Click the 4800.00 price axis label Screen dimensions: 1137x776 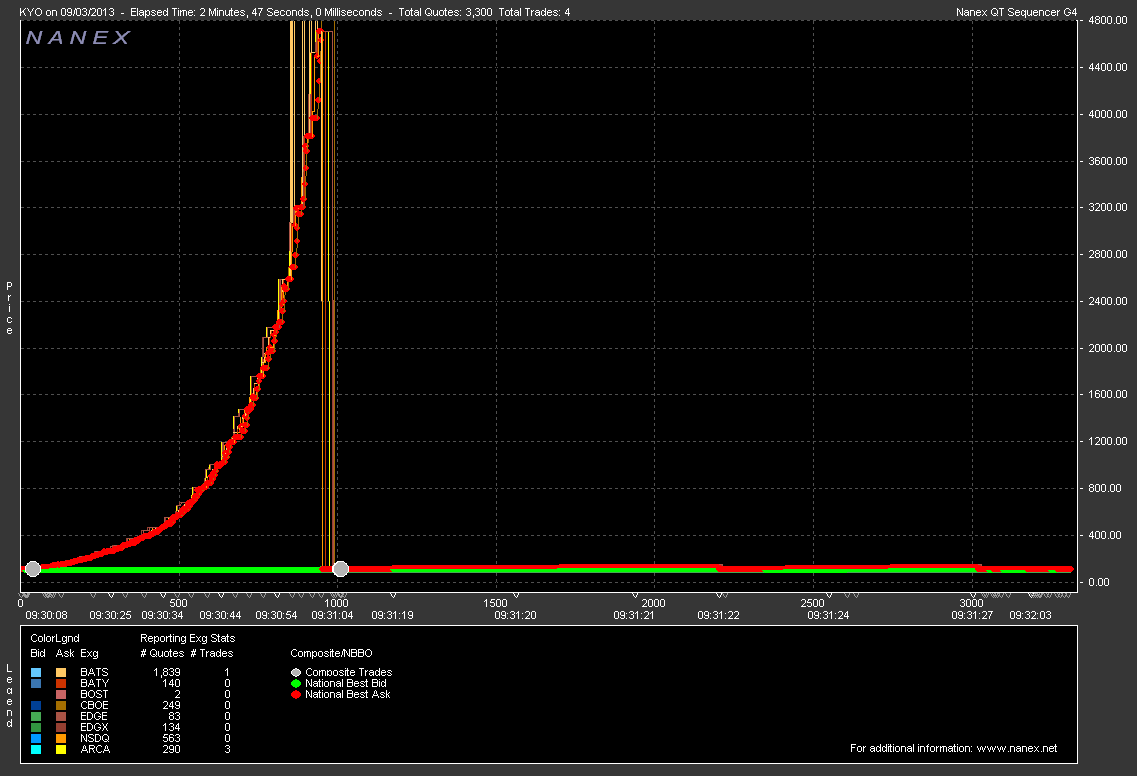point(1107,20)
